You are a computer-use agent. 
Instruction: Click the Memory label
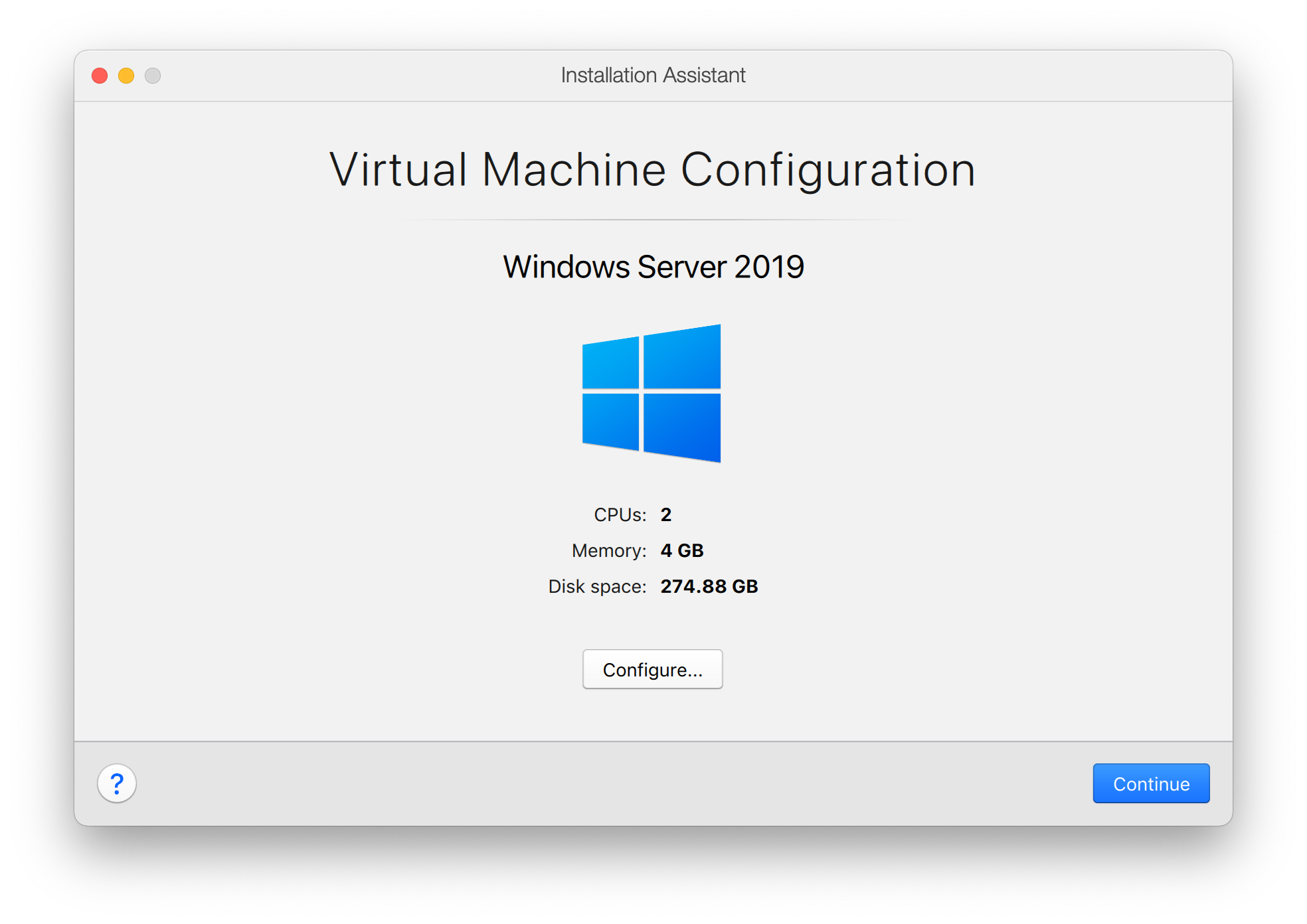click(608, 551)
